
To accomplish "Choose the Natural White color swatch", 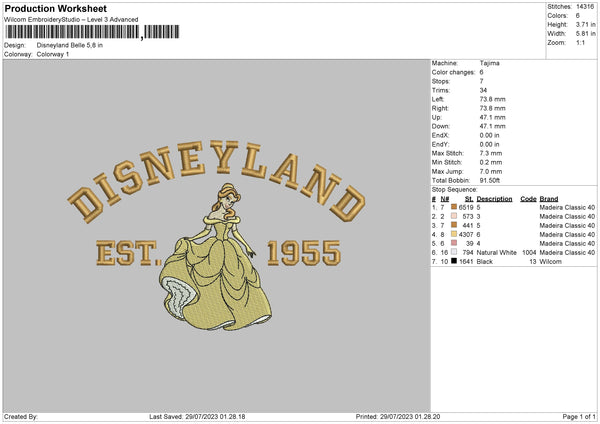I will 455,253.
